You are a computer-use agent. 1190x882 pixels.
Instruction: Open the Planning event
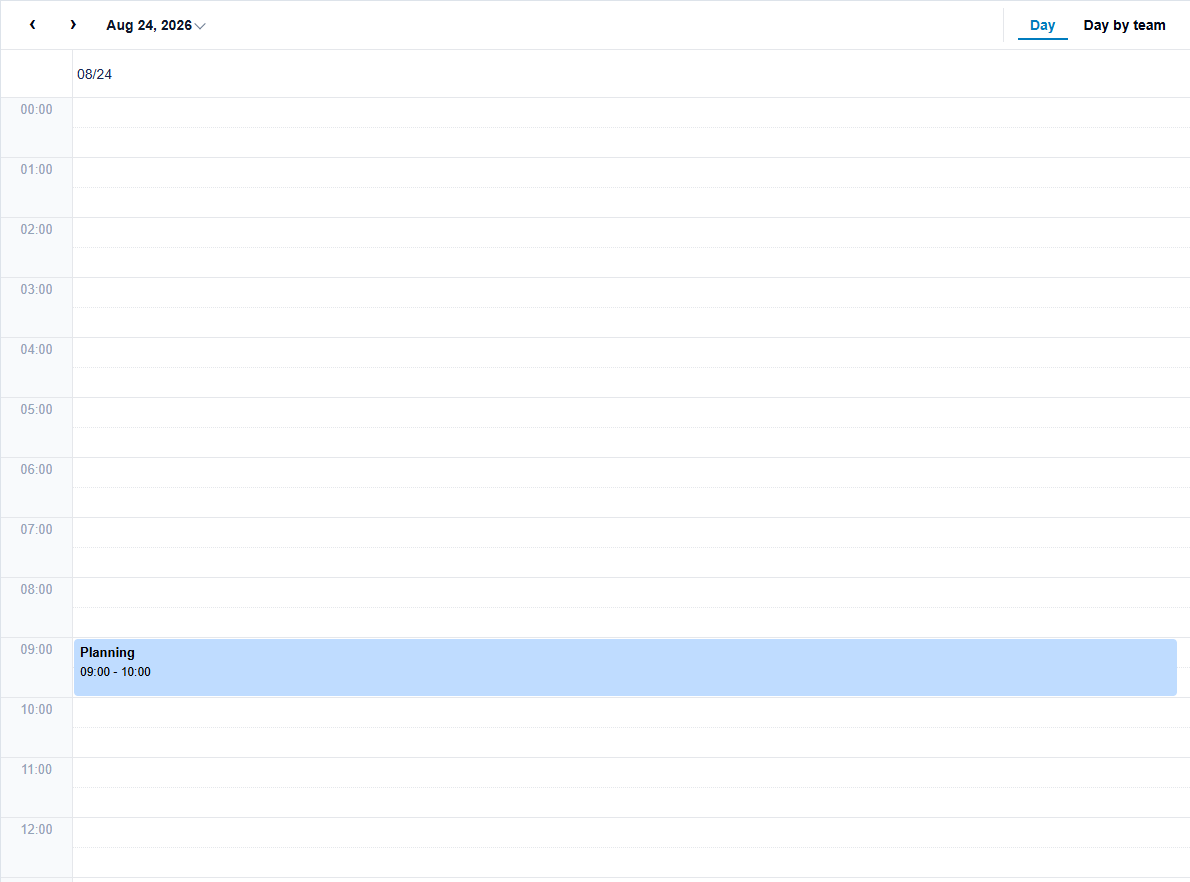[x=625, y=667]
